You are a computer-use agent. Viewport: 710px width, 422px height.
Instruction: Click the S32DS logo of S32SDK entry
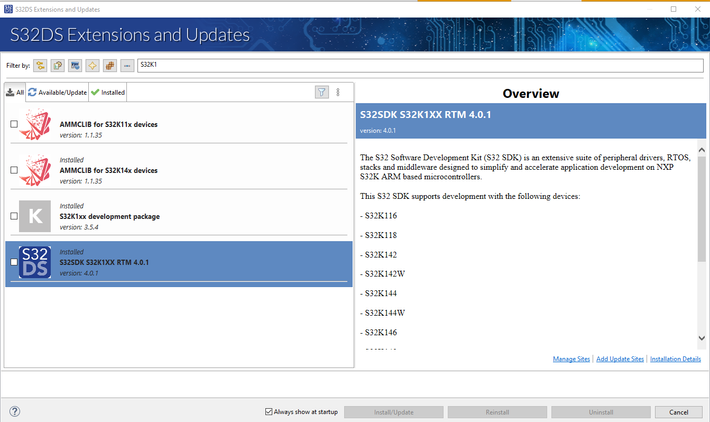pyautogui.click(x=35, y=262)
